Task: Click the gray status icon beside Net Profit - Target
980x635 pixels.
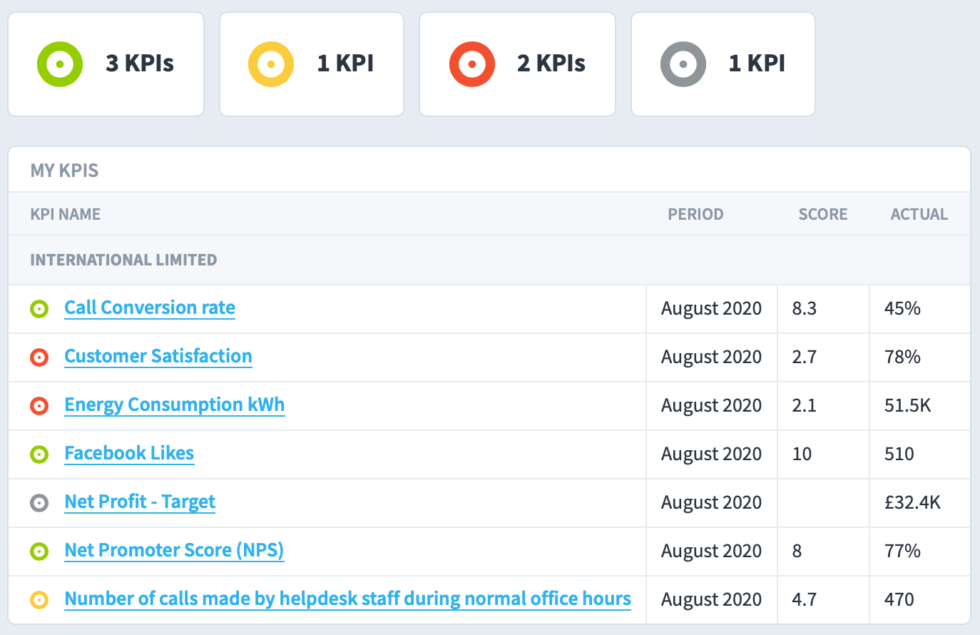Action: tap(38, 502)
